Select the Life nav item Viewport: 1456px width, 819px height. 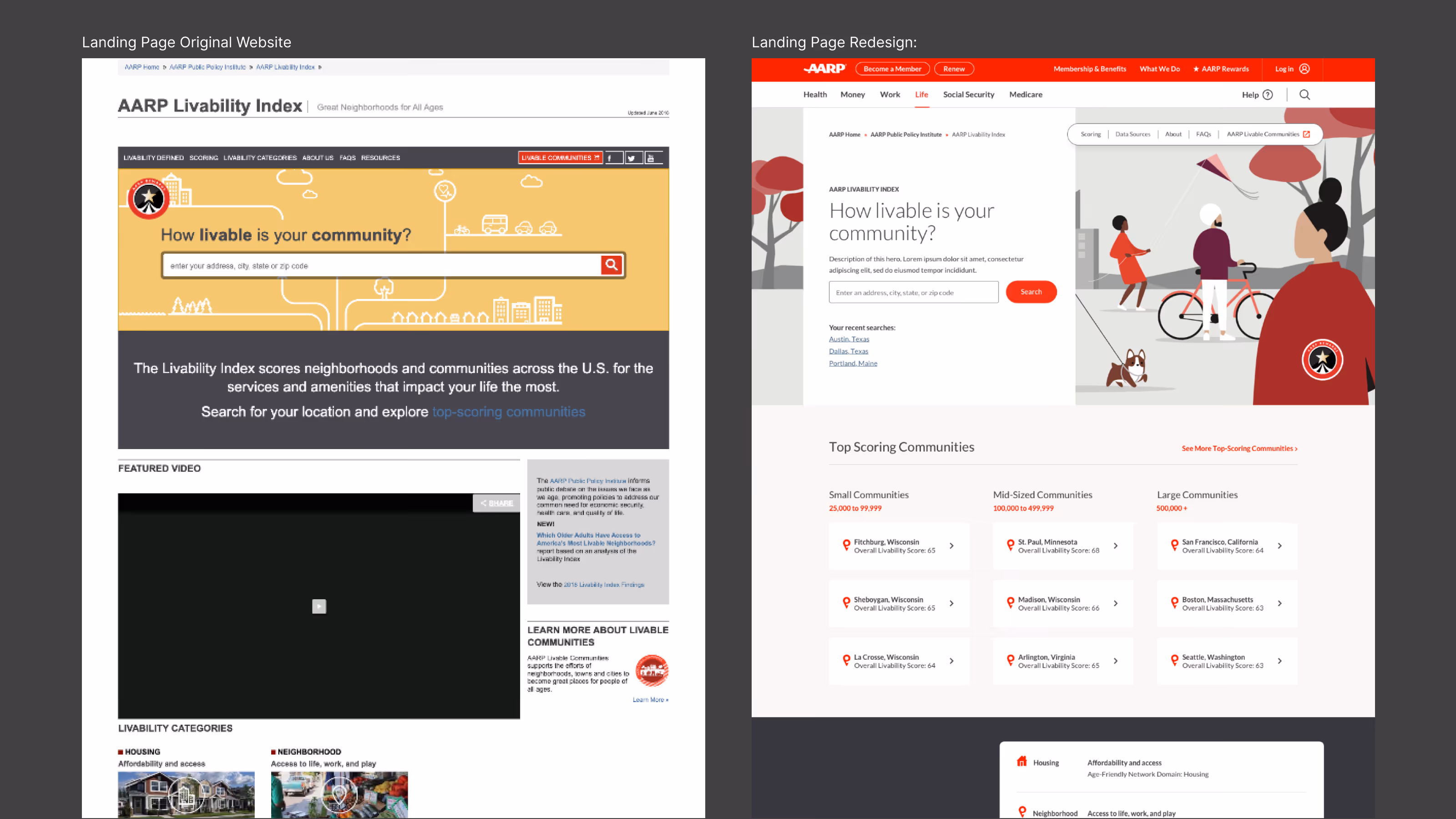point(921,94)
